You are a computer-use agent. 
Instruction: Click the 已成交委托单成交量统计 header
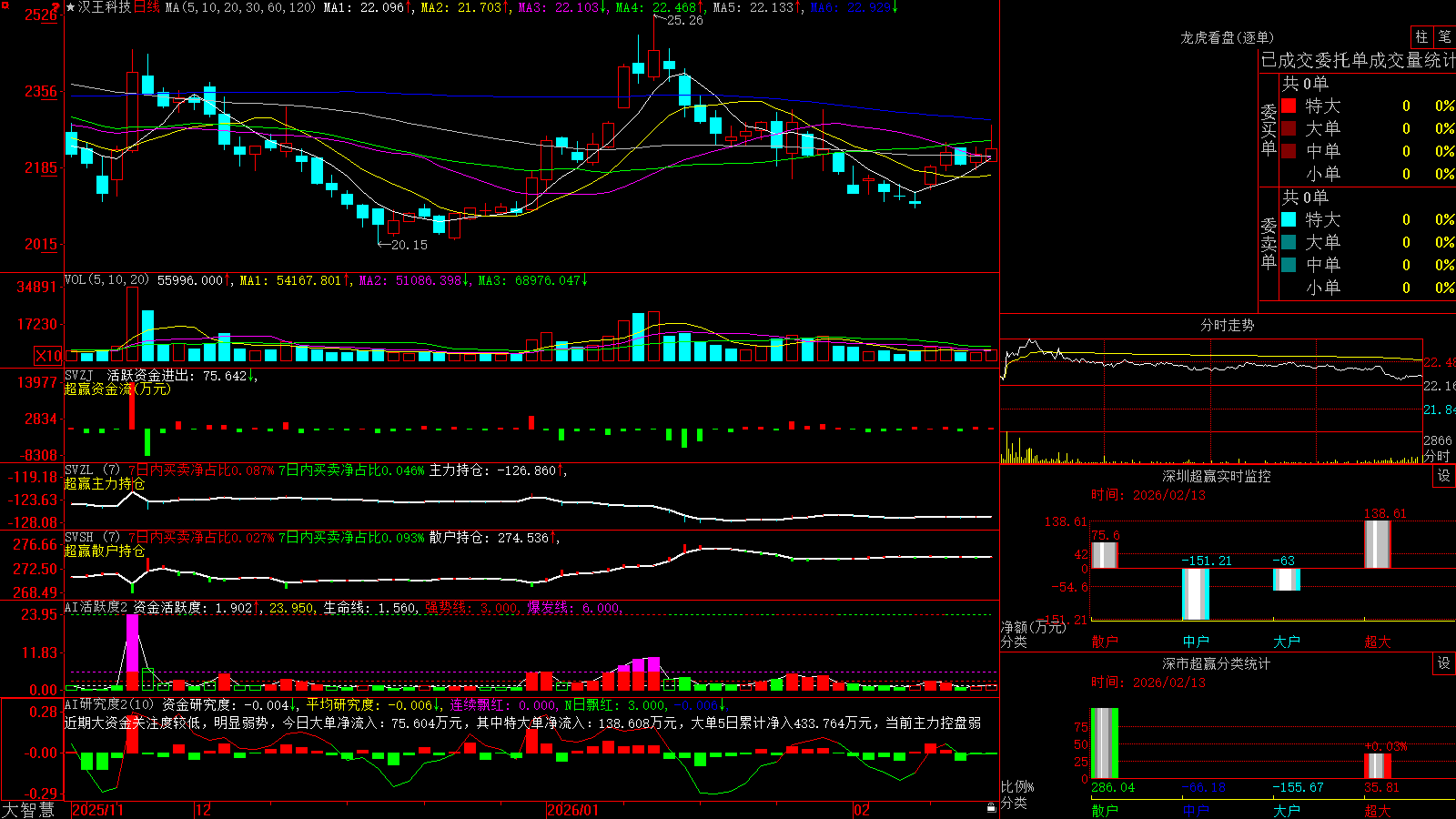point(1358,60)
